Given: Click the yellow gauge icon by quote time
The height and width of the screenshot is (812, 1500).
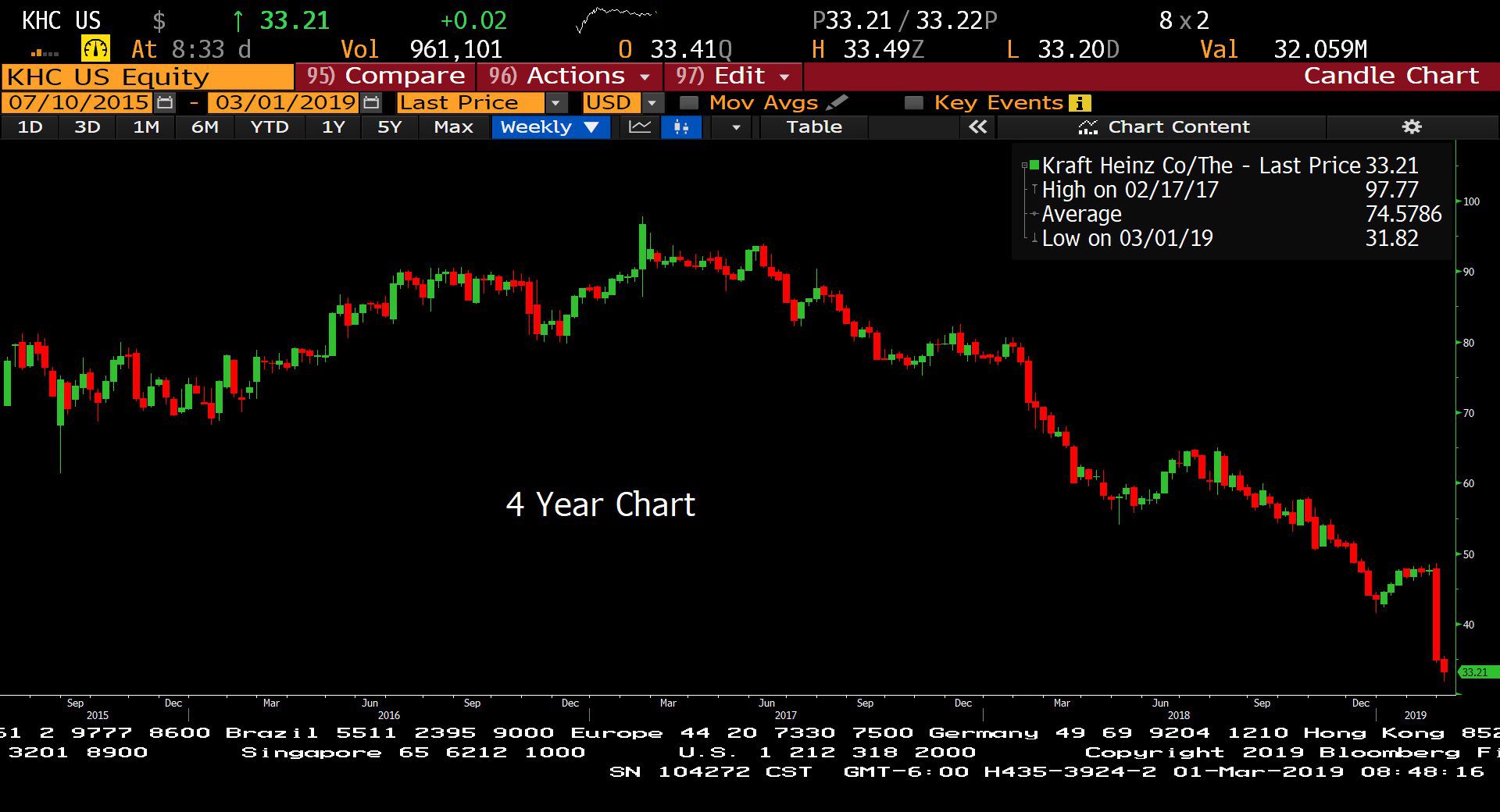Looking at the screenshot, I should [95, 49].
